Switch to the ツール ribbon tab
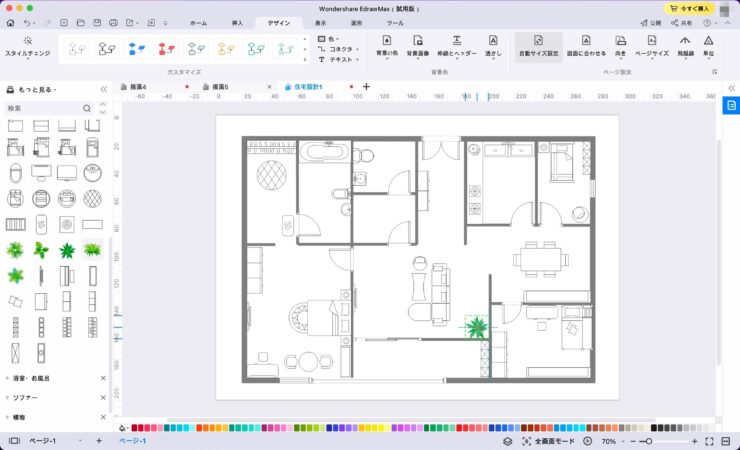 pyautogui.click(x=395, y=23)
